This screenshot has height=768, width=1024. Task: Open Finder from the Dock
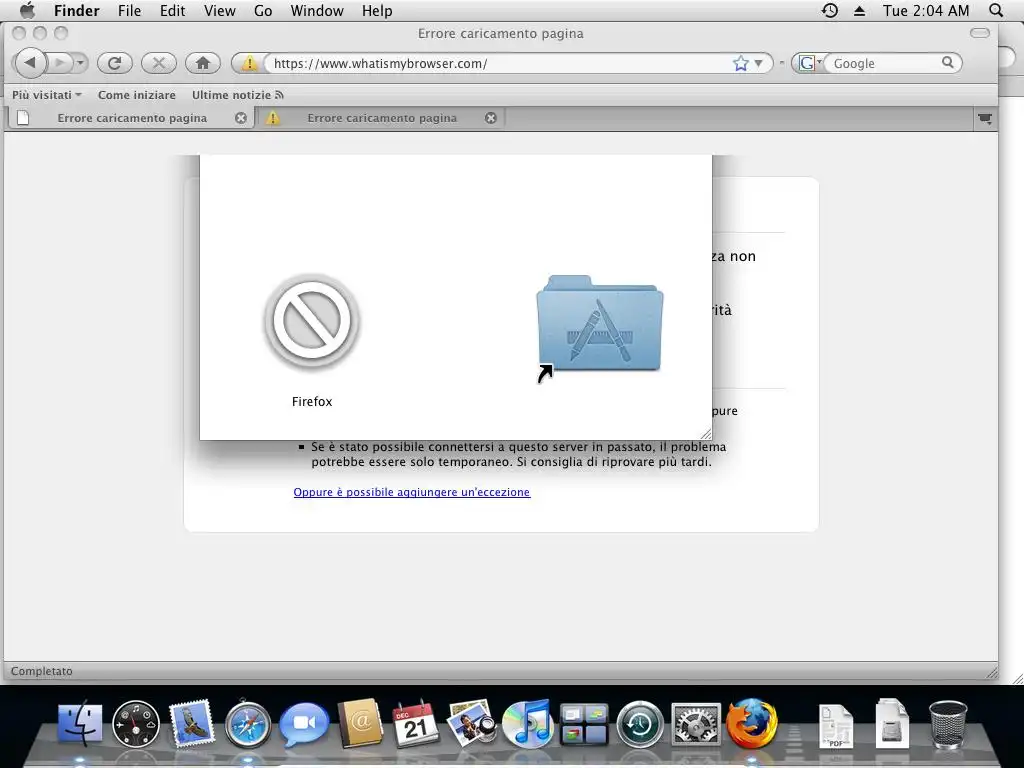[x=80, y=724]
